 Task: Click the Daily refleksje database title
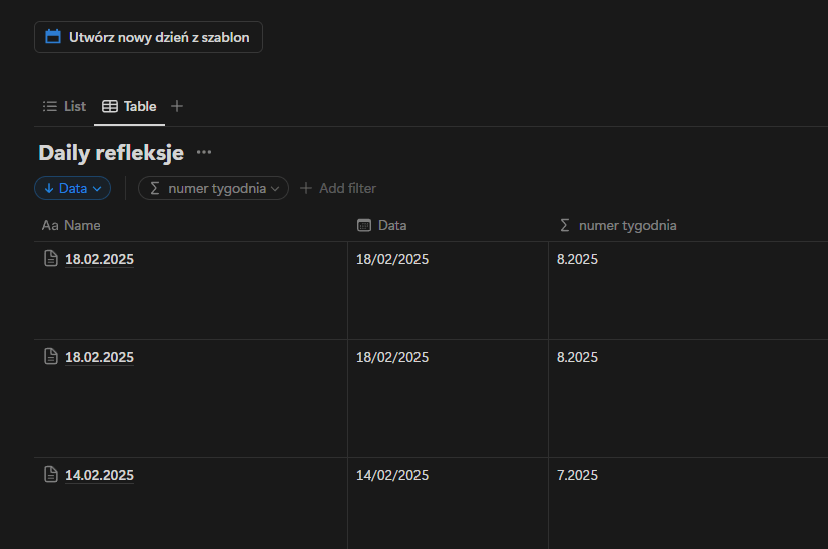coord(111,153)
